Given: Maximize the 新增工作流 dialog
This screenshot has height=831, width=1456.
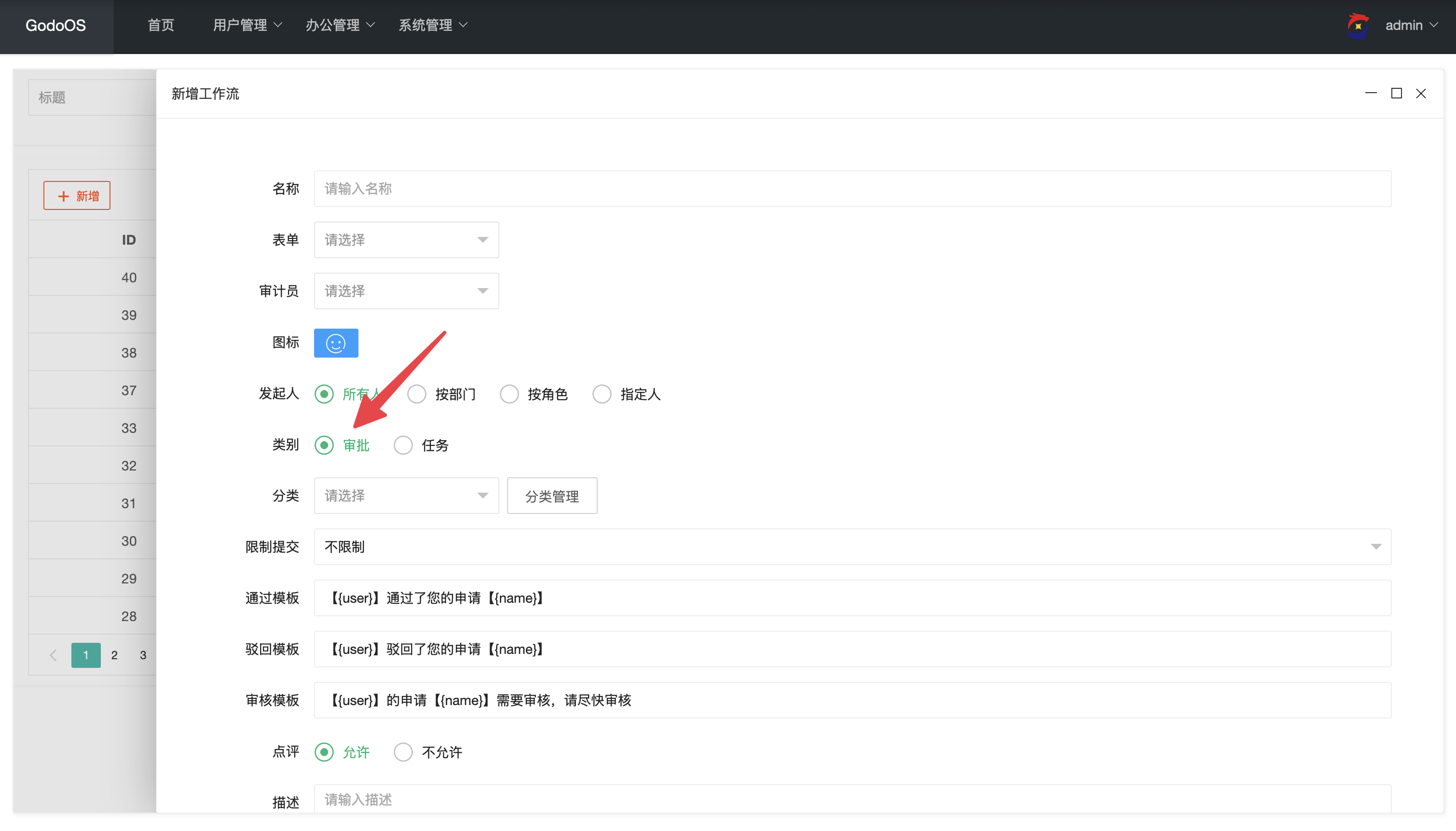Looking at the screenshot, I should [x=1396, y=93].
